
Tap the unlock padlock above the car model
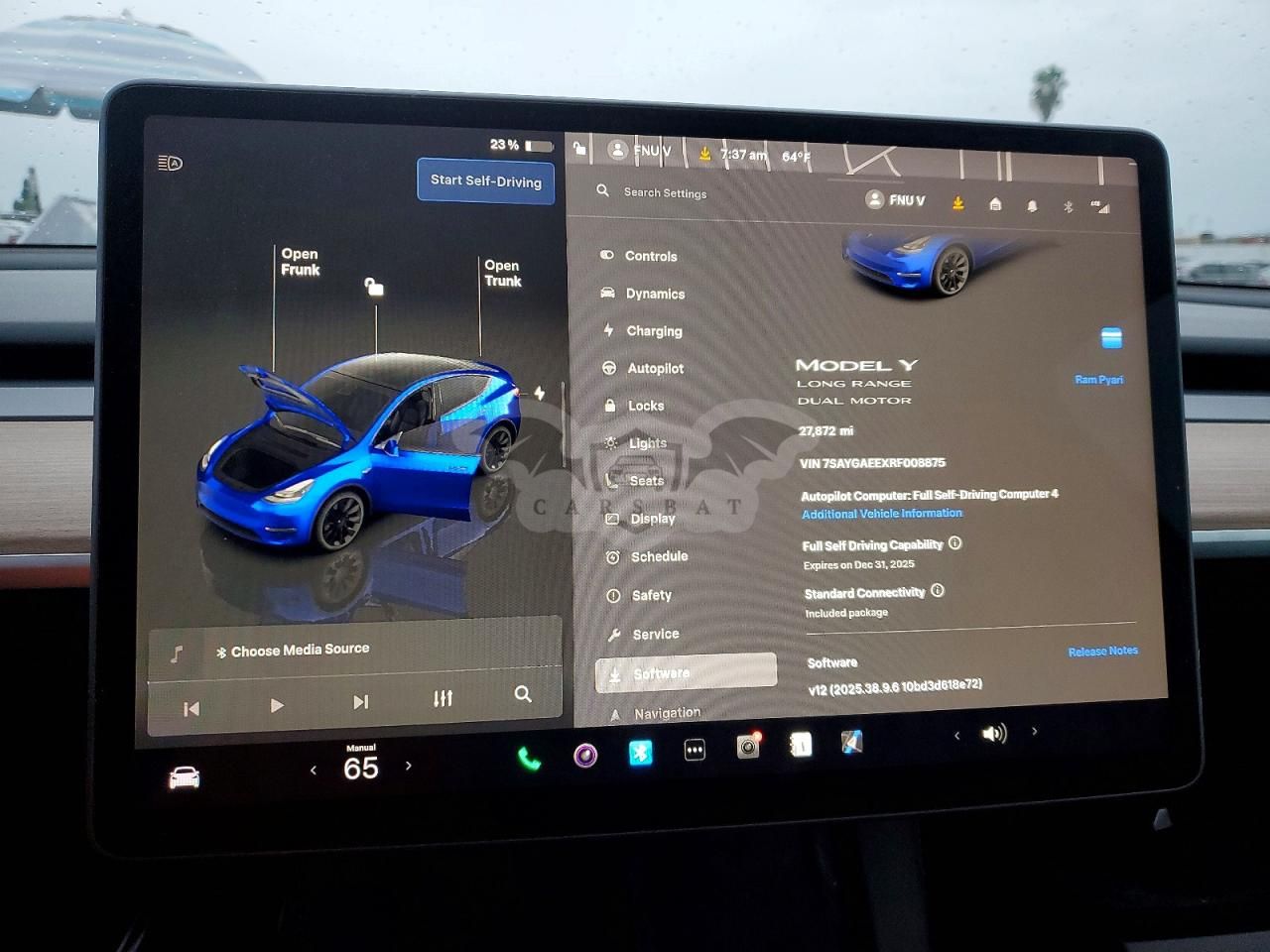point(374,287)
